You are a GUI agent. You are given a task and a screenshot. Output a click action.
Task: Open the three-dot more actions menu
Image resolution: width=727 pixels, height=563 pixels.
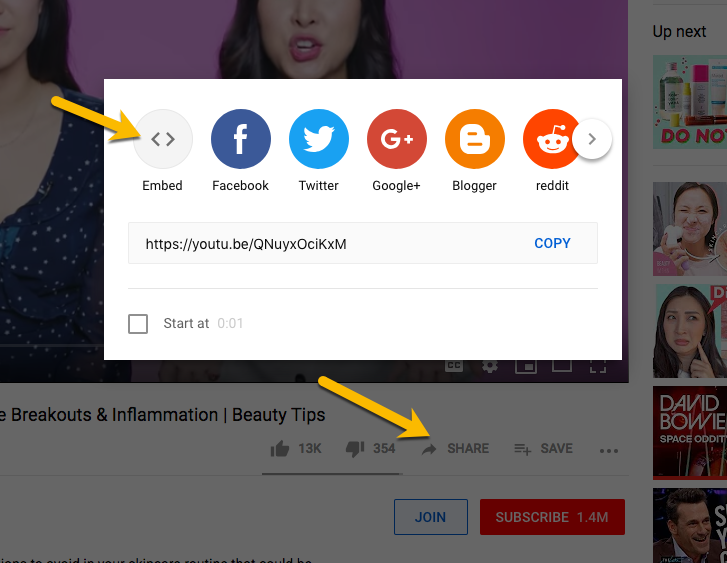pyautogui.click(x=609, y=450)
